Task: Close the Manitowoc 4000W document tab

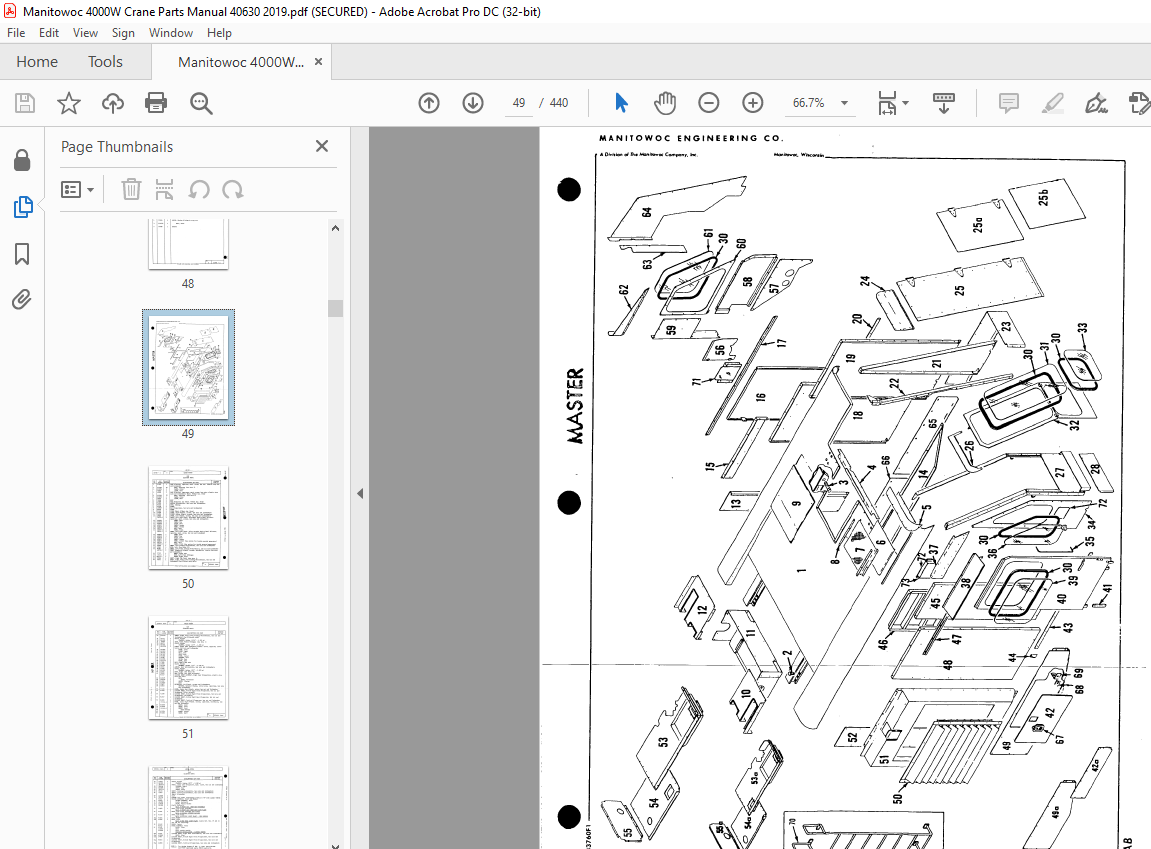Action: [x=318, y=62]
